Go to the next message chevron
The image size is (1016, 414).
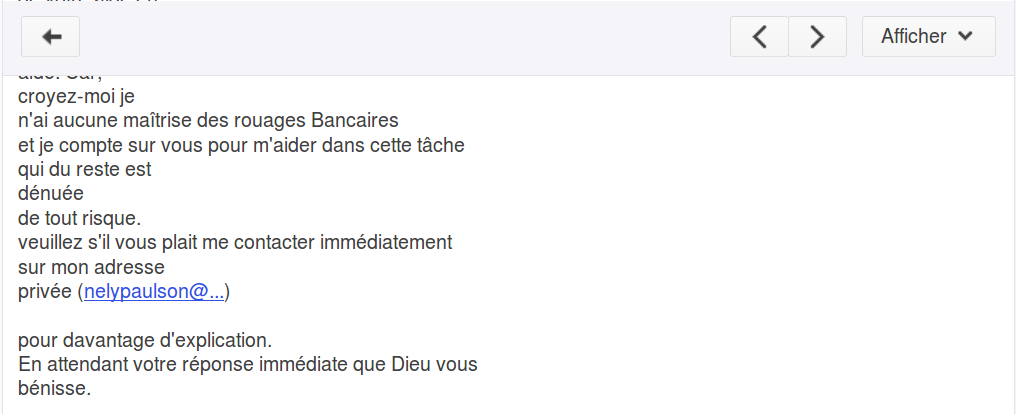tap(817, 37)
